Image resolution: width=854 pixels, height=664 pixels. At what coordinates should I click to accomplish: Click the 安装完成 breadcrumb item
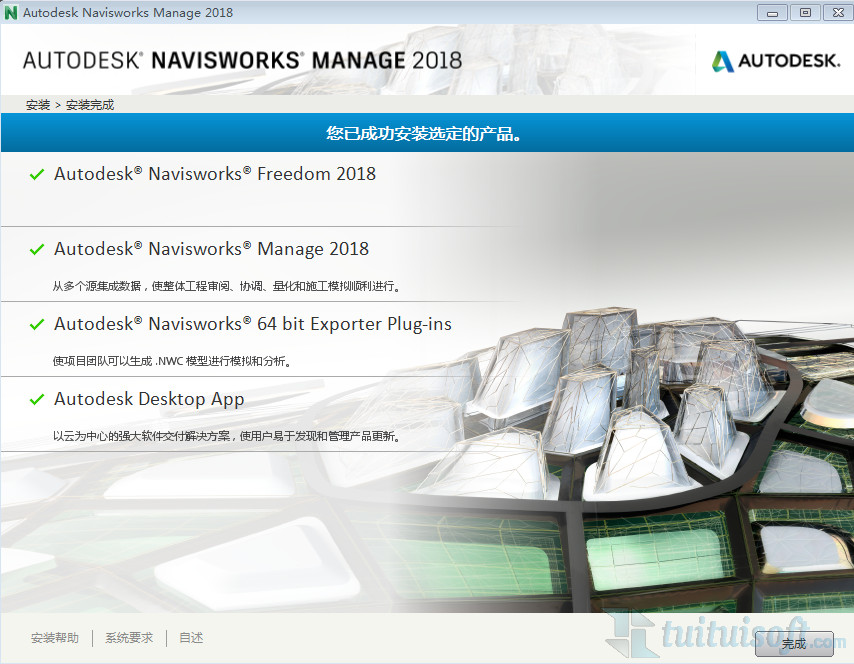(x=90, y=105)
